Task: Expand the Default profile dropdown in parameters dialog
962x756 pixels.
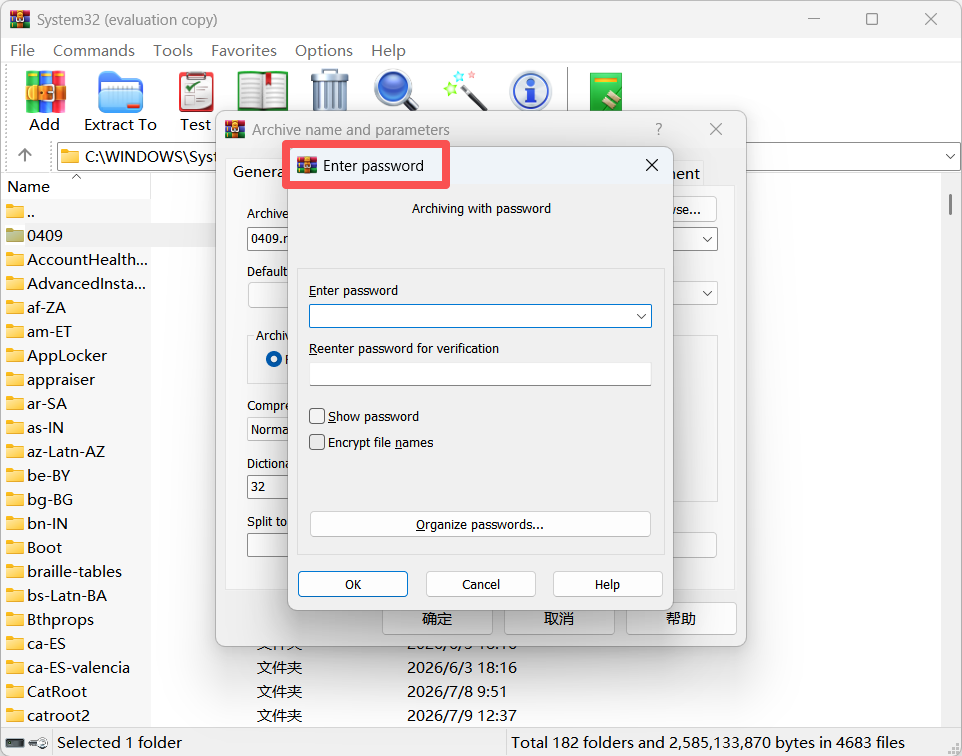Action: (x=707, y=293)
